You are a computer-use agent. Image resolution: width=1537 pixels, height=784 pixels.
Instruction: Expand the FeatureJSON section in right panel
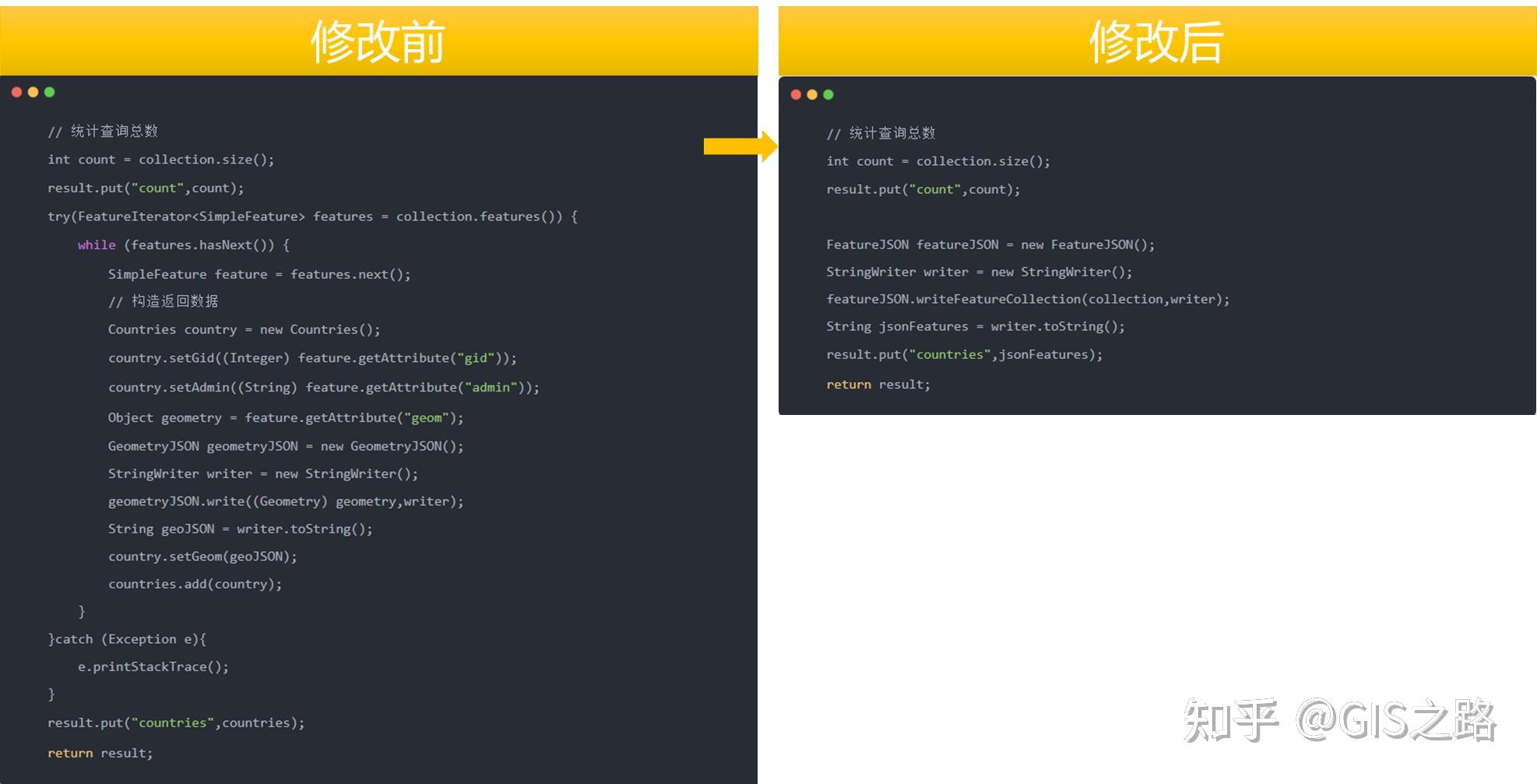click(x=990, y=244)
